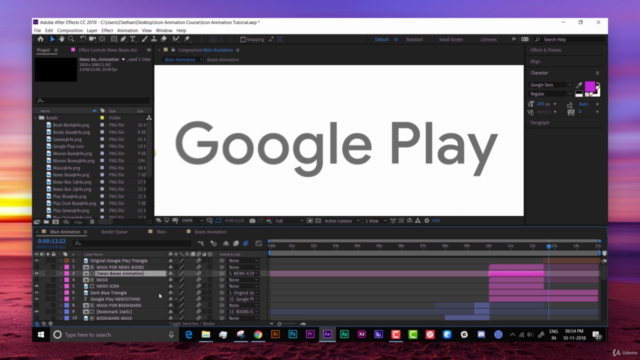Select the Libraries workspace

[x=488, y=40]
